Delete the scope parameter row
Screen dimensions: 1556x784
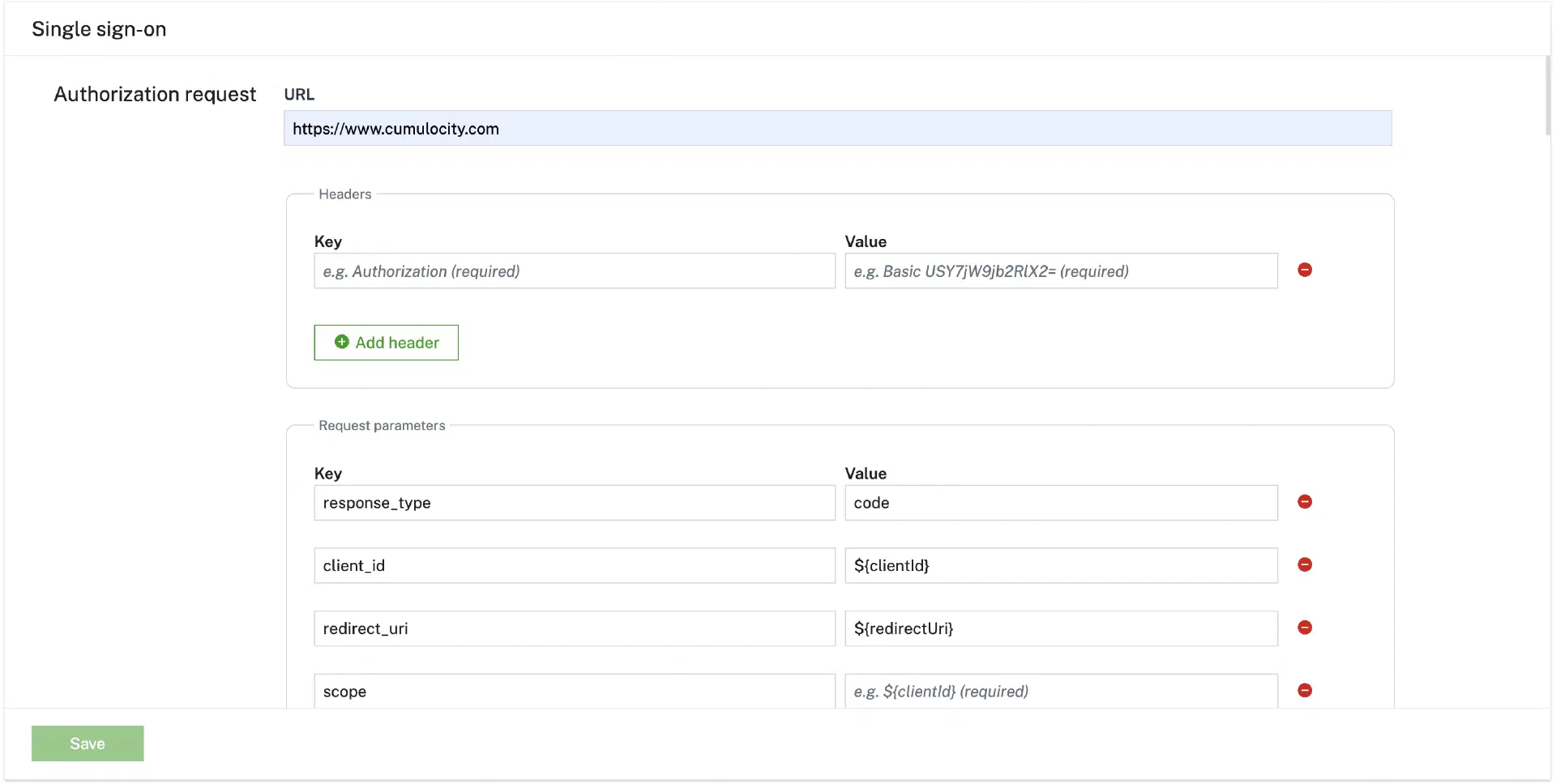1304,691
